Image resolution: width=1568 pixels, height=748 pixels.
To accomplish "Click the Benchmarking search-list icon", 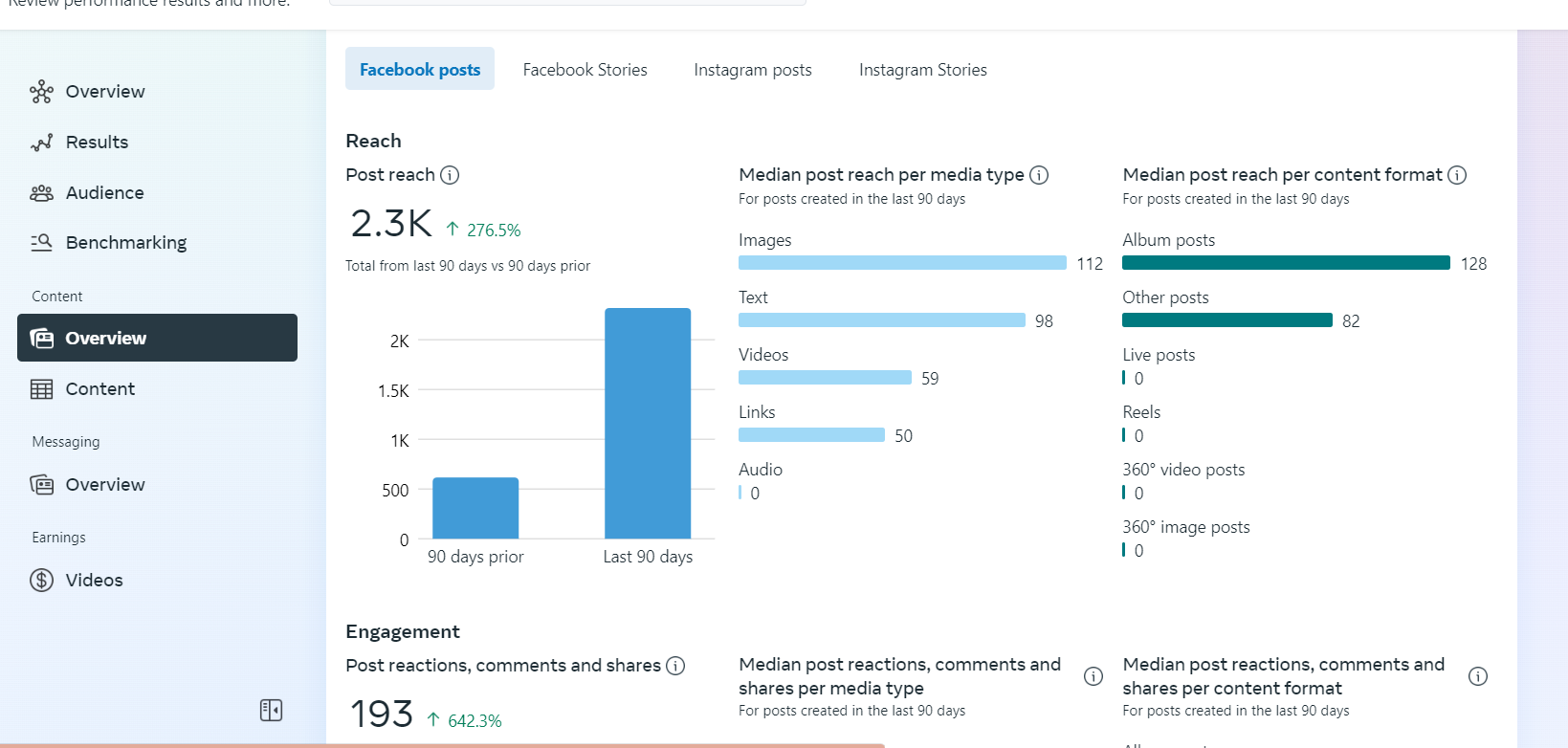I will pyautogui.click(x=41, y=243).
